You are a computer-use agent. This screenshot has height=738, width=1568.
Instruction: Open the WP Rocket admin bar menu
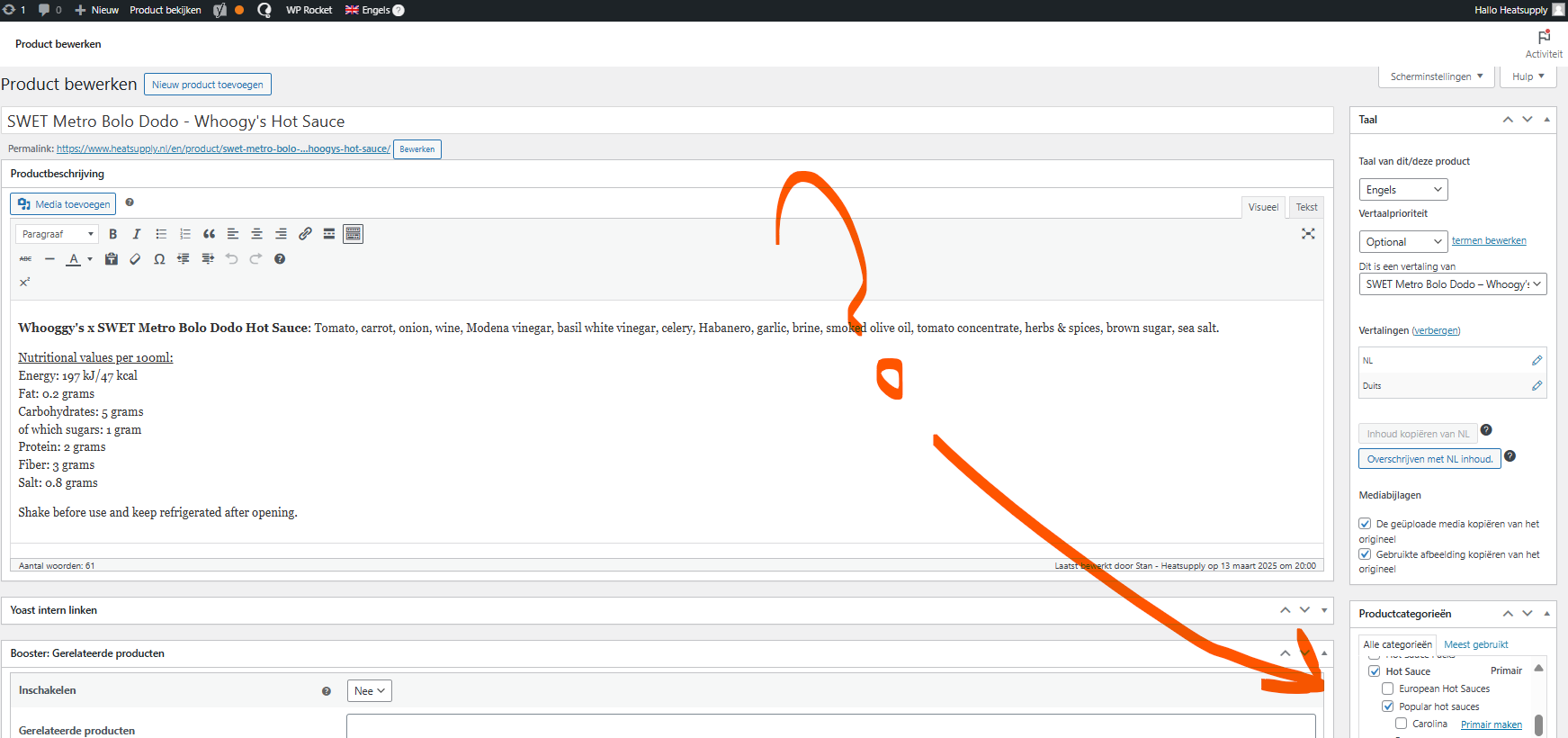tap(309, 10)
